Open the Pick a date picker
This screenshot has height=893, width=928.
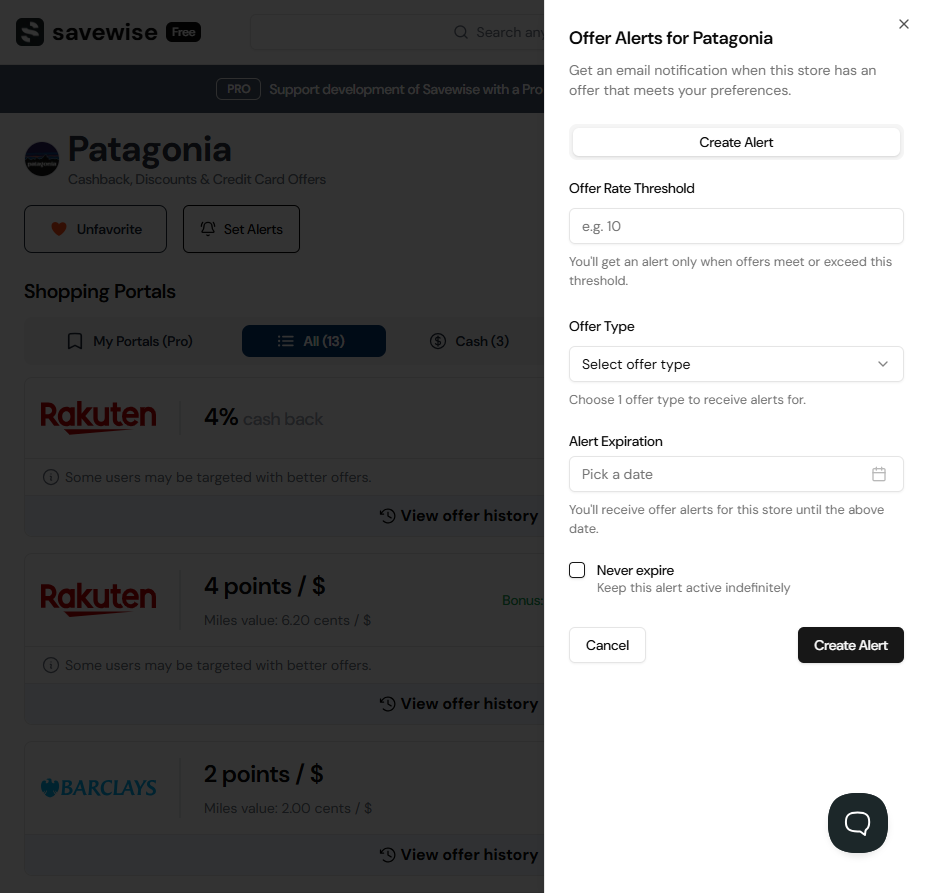[736, 474]
